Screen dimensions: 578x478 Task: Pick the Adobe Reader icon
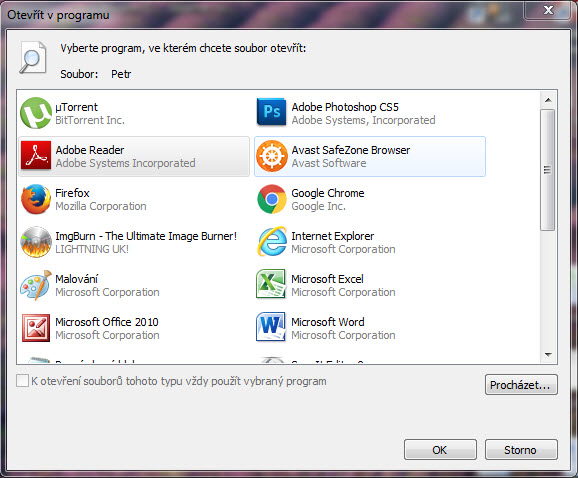[x=36, y=156]
